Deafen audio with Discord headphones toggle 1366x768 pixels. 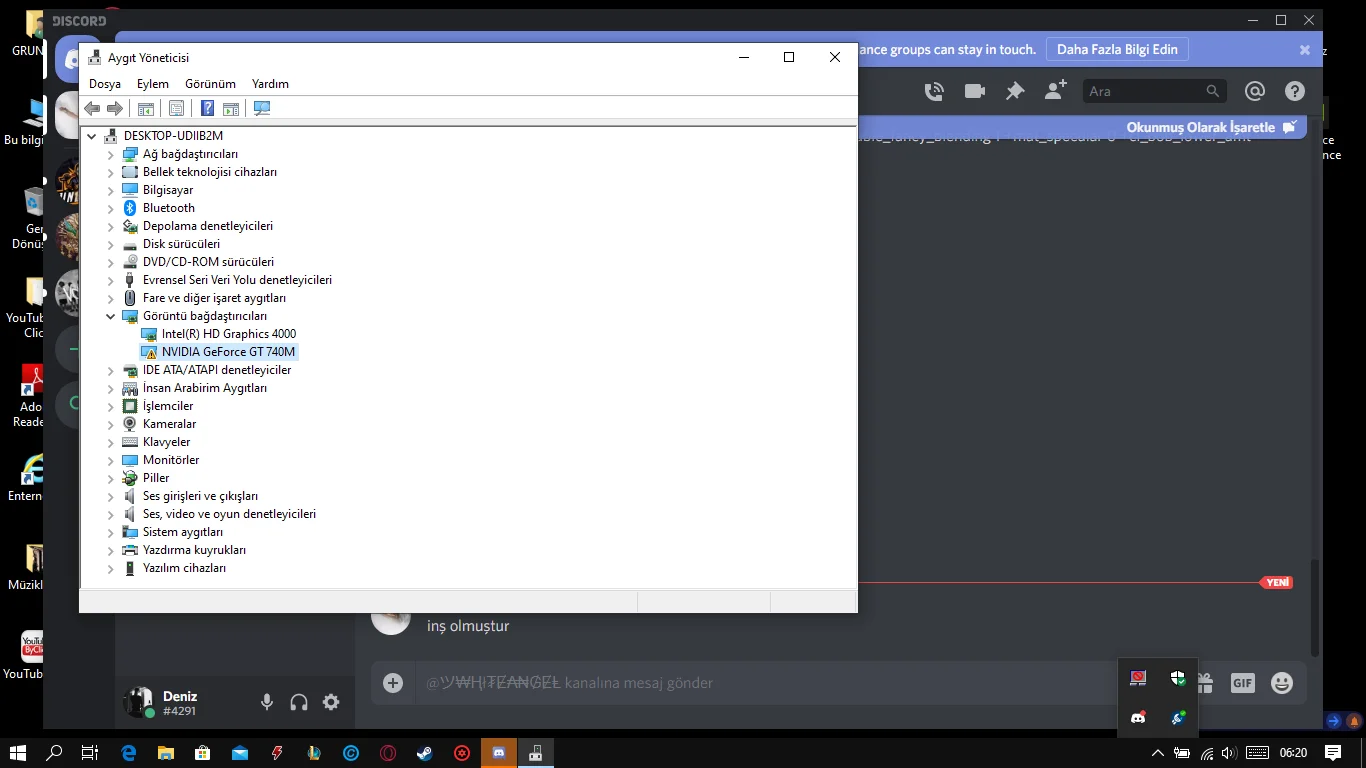point(299,703)
